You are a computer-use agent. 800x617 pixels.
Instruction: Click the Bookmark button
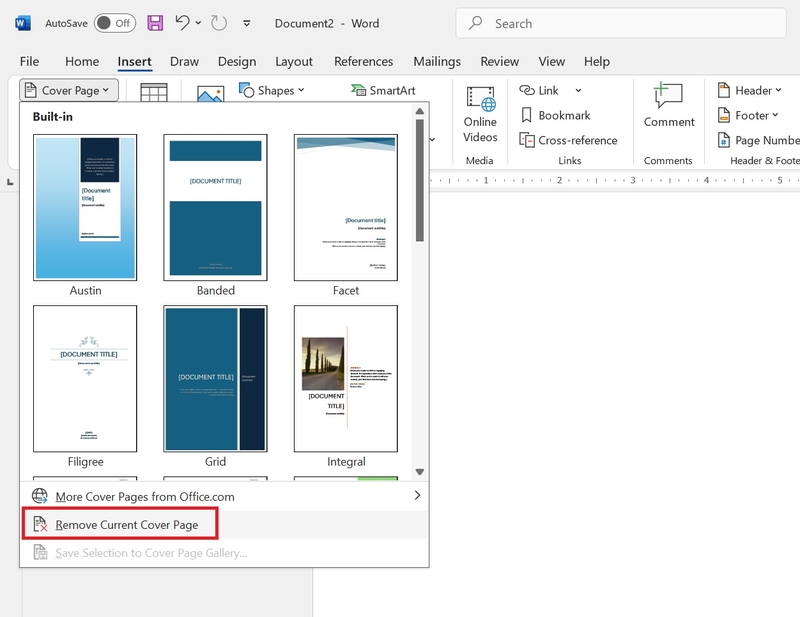(555, 115)
